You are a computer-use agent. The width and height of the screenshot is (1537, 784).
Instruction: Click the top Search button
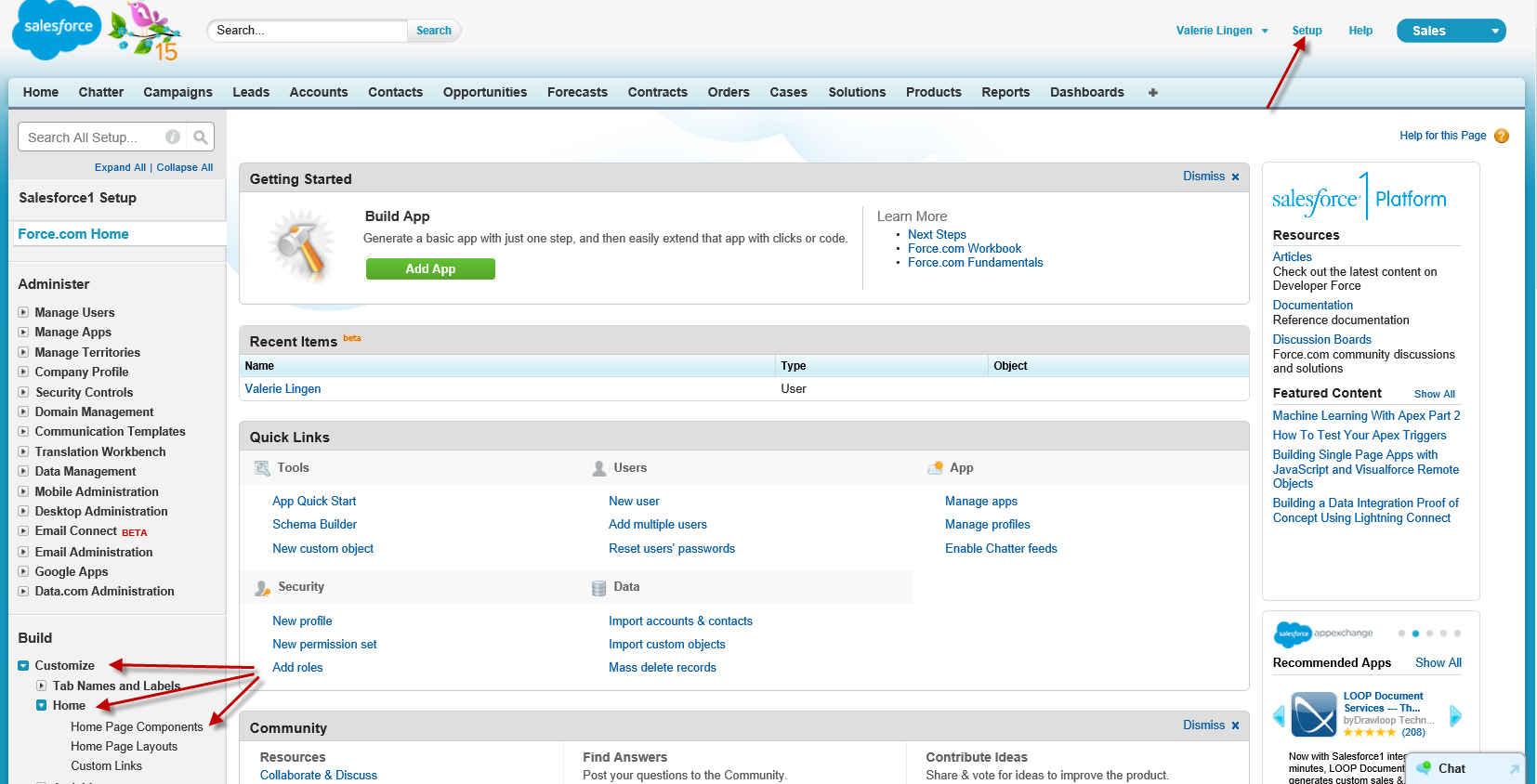[434, 31]
